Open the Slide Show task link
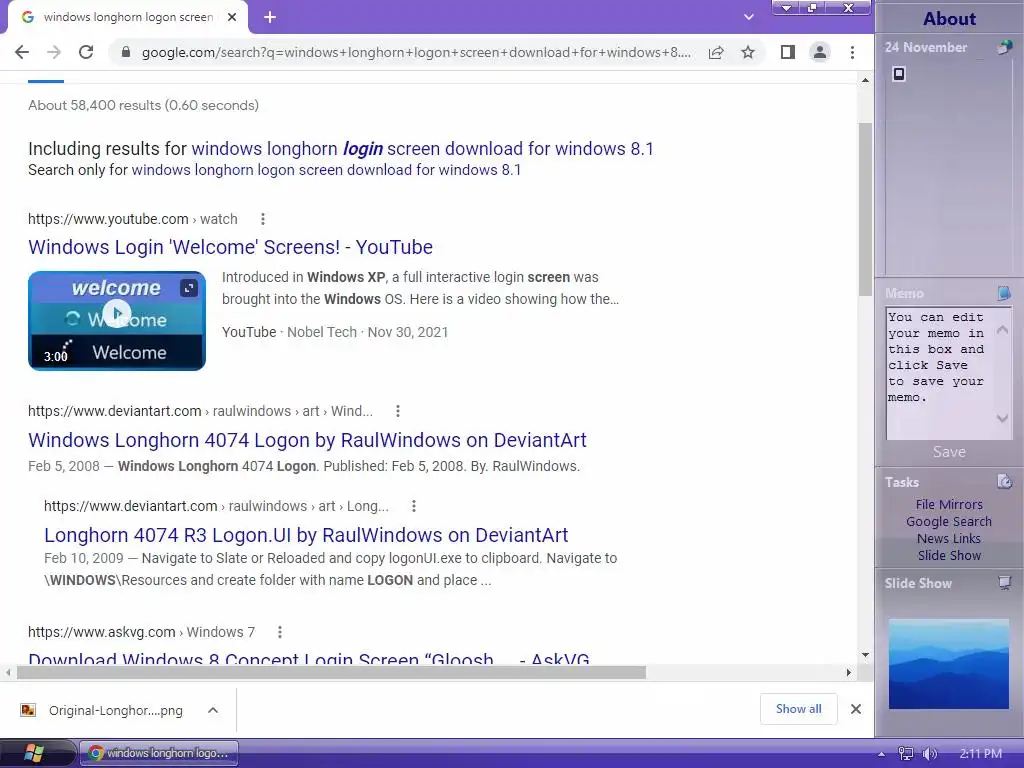The height and width of the screenshot is (768, 1024). (x=949, y=555)
